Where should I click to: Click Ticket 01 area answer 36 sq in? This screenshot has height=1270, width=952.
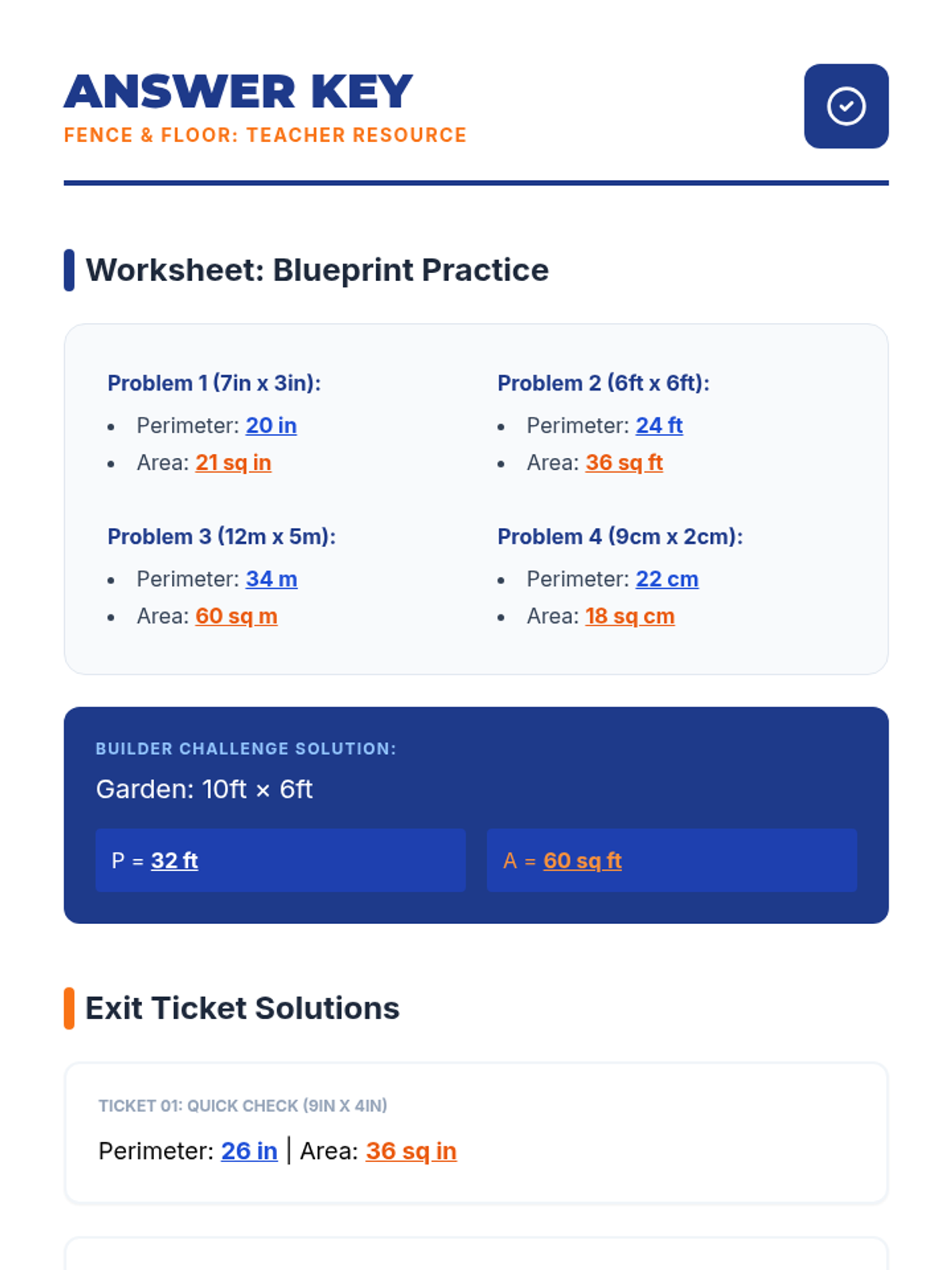click(x=411, y=1151)
